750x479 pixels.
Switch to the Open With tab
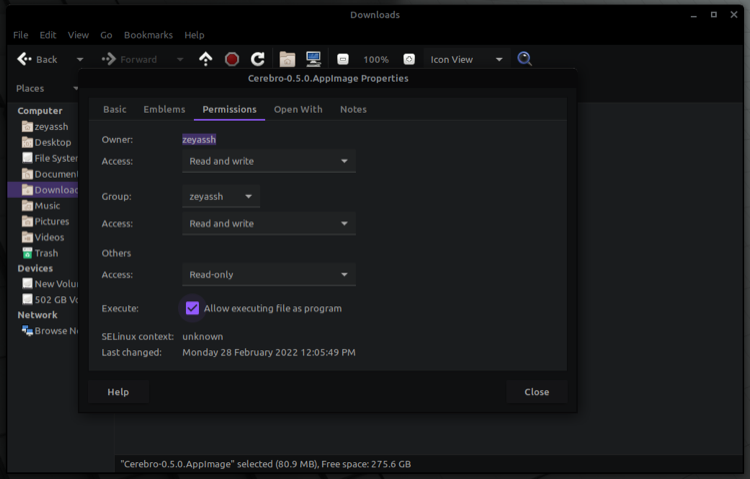tap(298, 109)
